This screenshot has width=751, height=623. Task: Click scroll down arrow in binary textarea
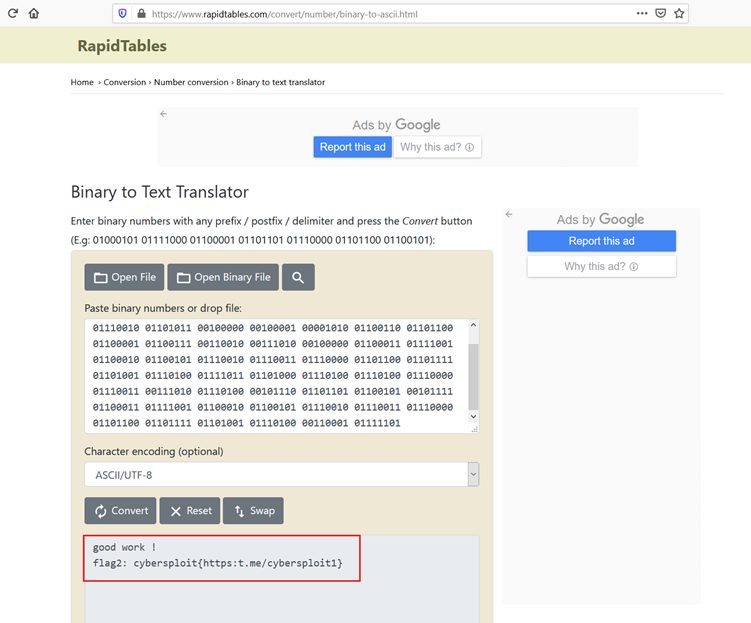click(473, 417)
